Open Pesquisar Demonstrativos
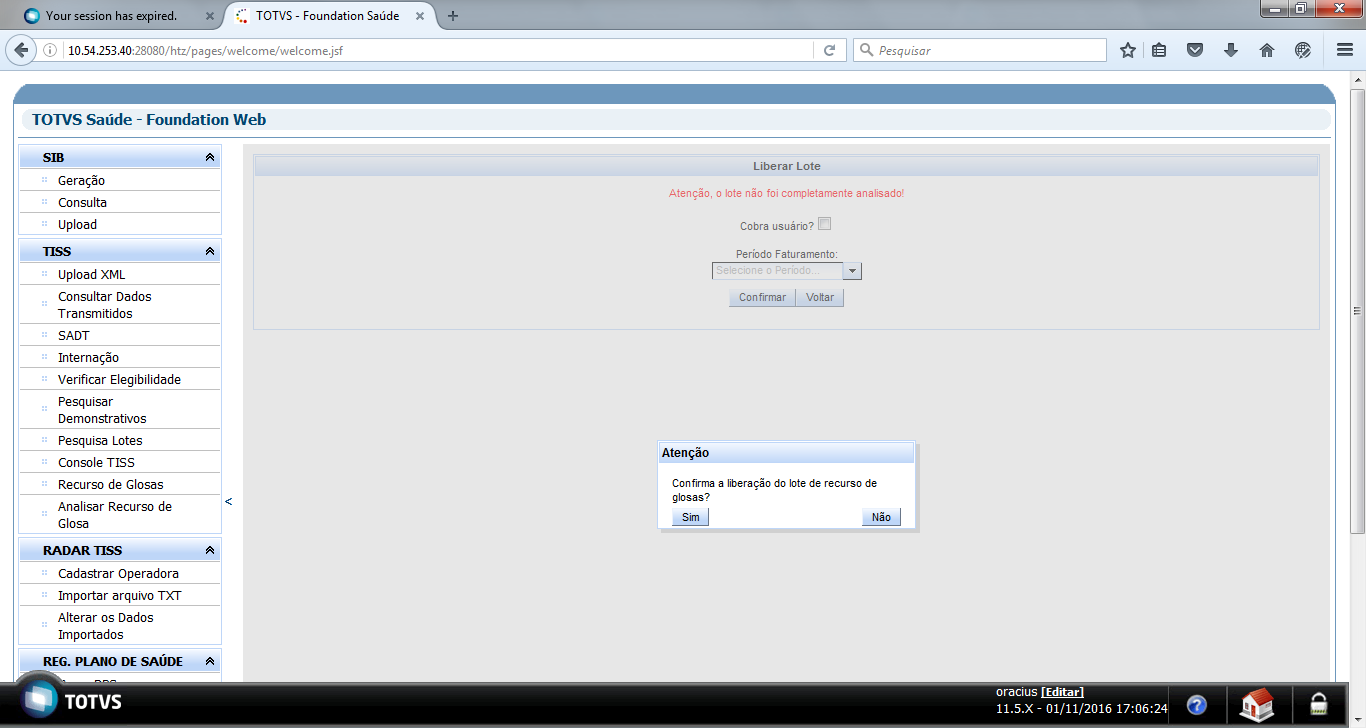Image resolution: width=1366 pixels, height=728 pixels. pyautogui.click(x=102, y=410)
